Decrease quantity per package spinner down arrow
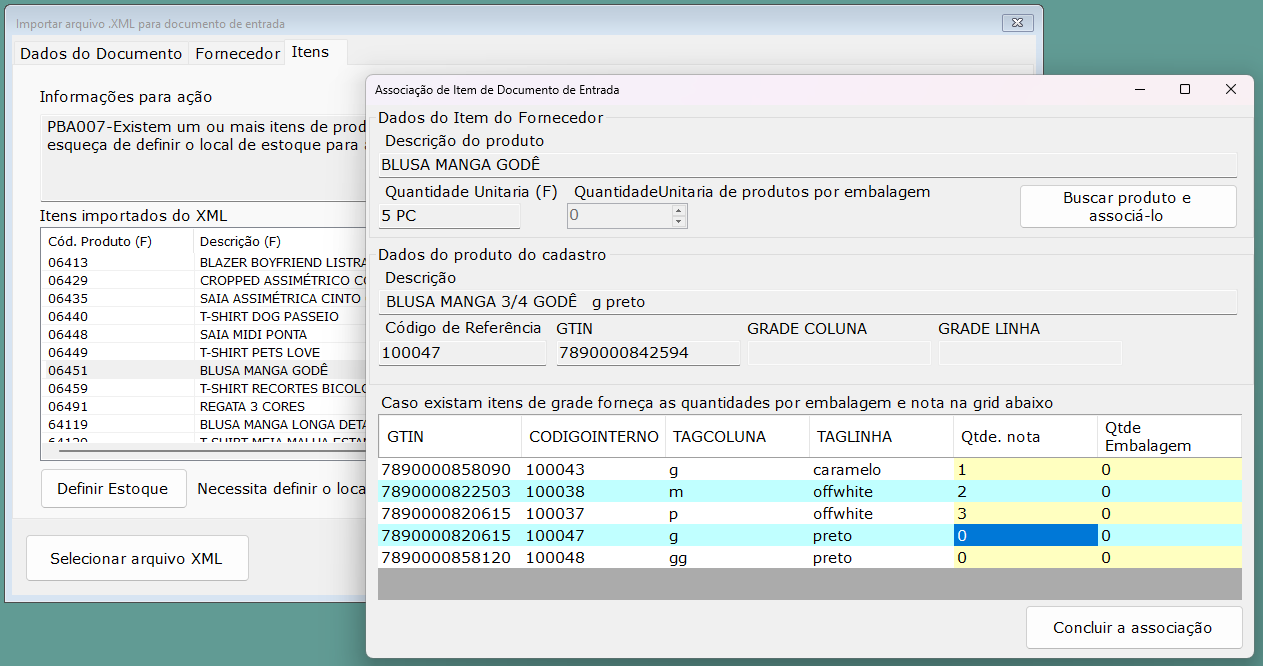This screenshot has width=1263, height=666. pyautogui.click(x=679, y=221)
